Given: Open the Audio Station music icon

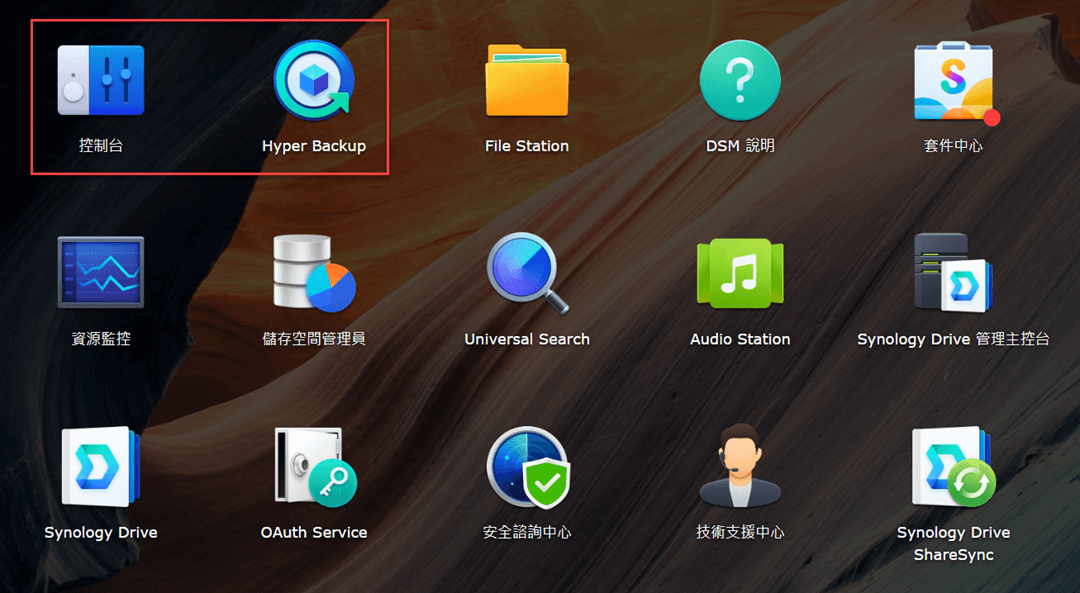Looking at the screenshot, I should pyautogui.click(x=740, y=273).
